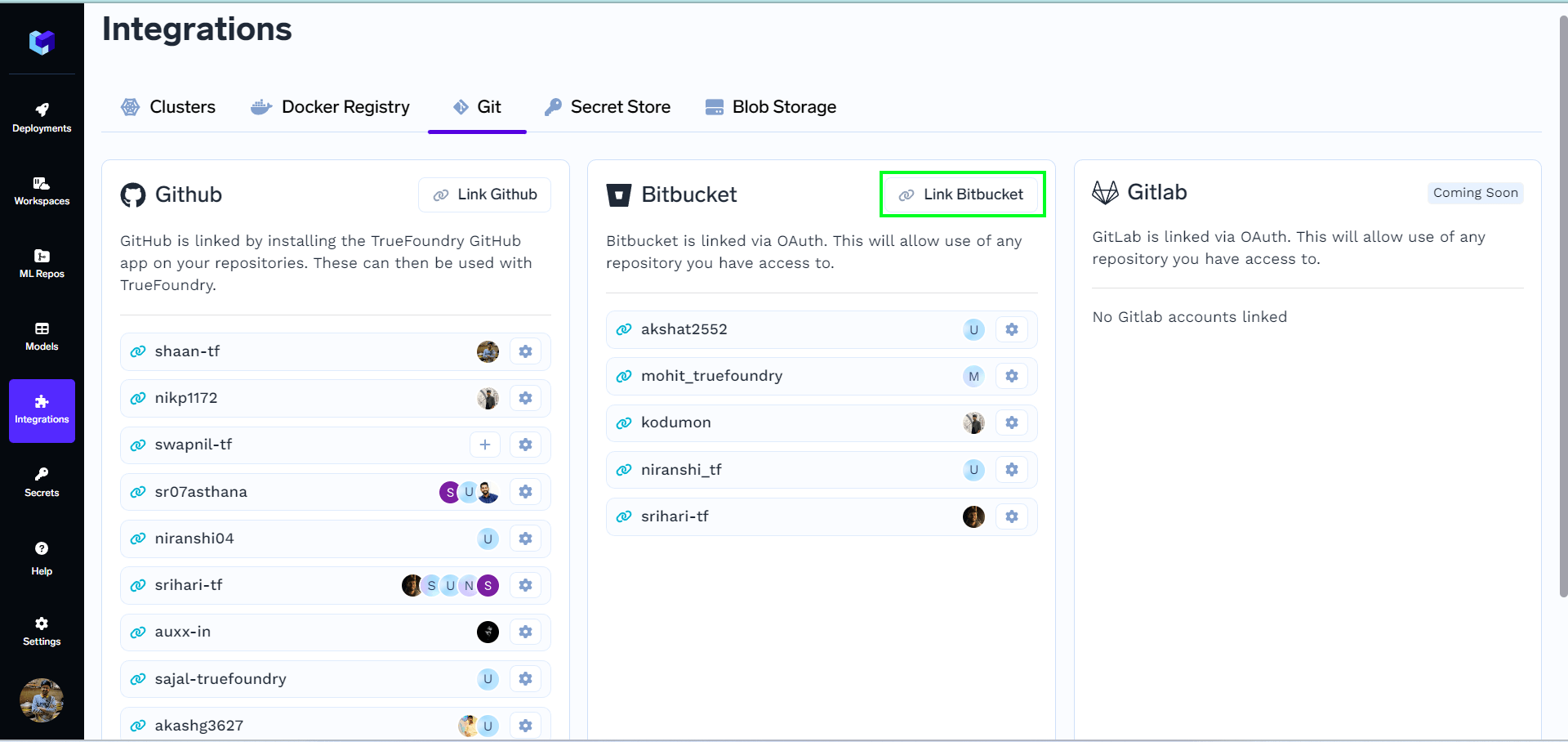Click the mohit_truefoundry Bitbucket account

pos(712,376)
